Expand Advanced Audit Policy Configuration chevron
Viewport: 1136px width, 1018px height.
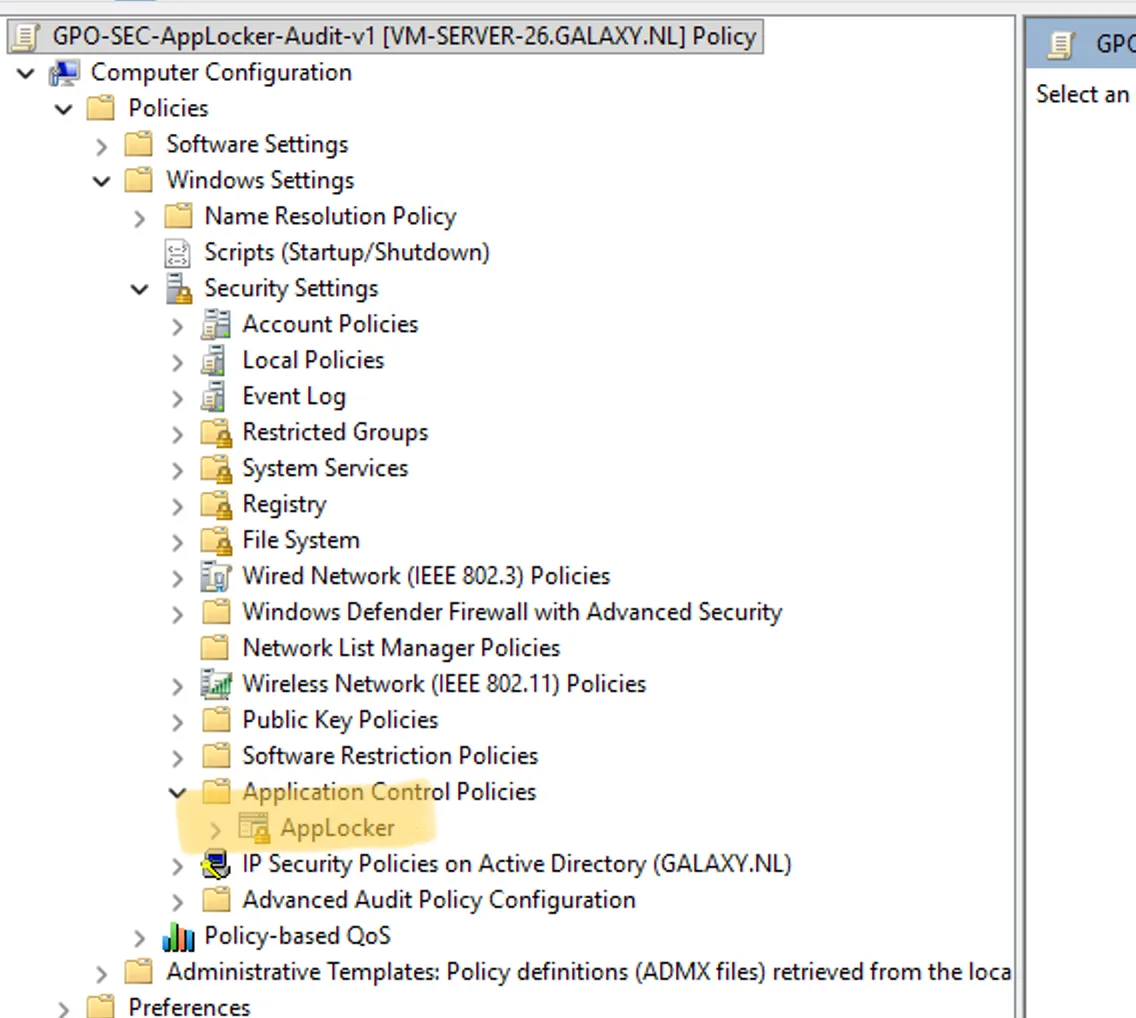(178, 901)
